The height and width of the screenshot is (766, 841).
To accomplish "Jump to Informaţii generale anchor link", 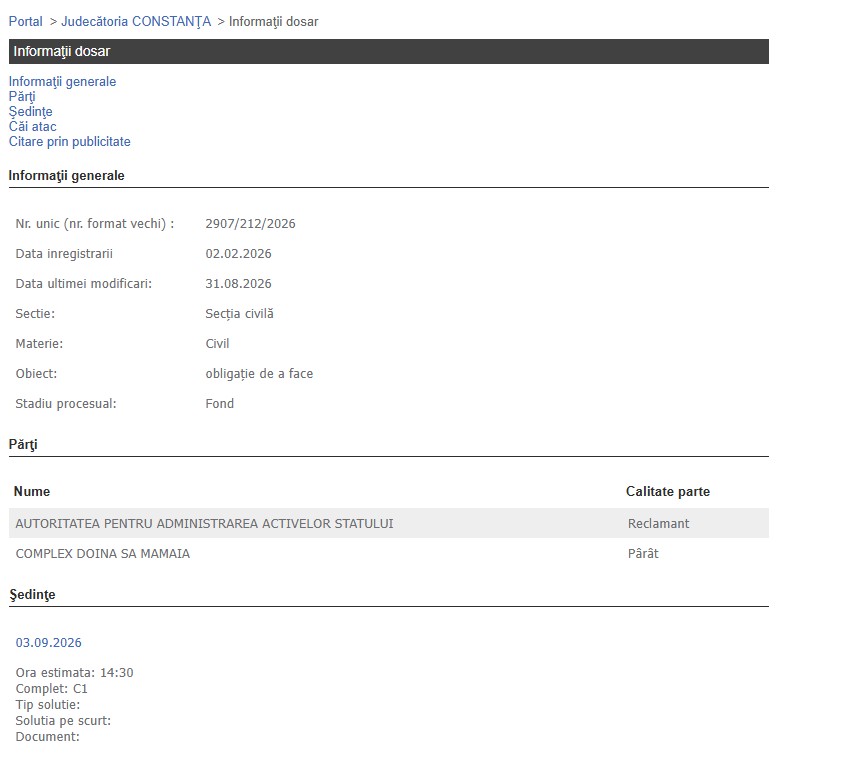I will click(62, 82).
